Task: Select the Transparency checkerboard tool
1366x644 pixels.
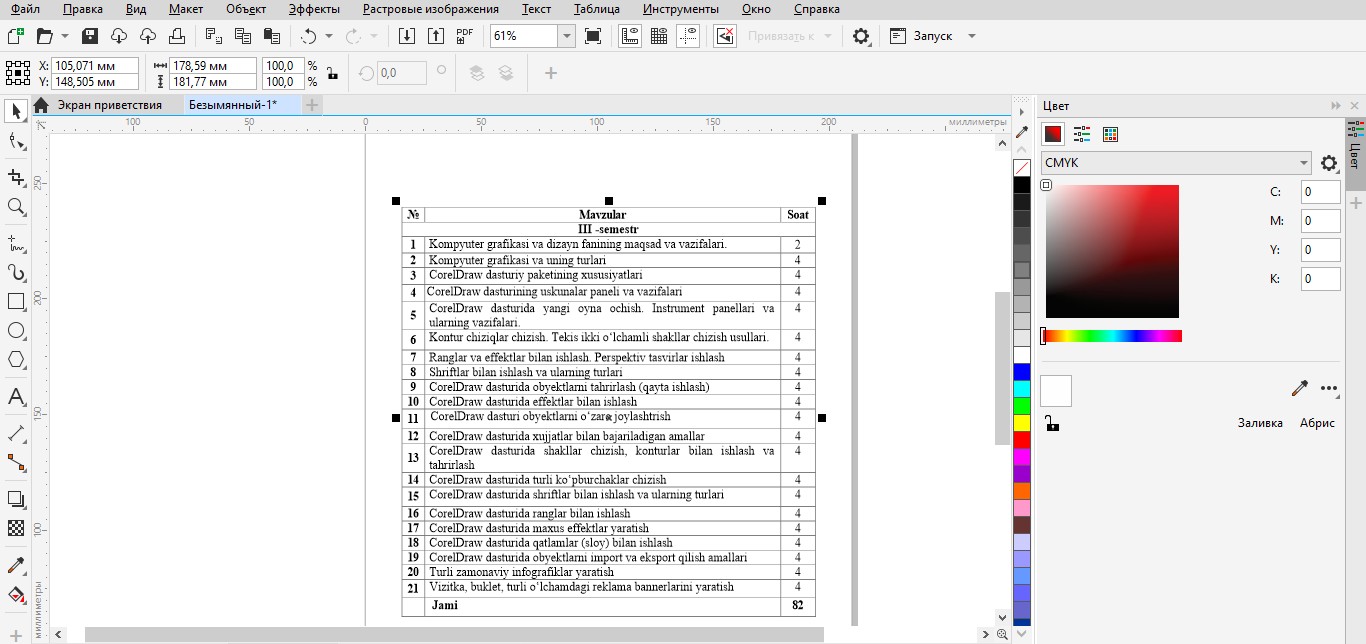Action: (16, 528)
